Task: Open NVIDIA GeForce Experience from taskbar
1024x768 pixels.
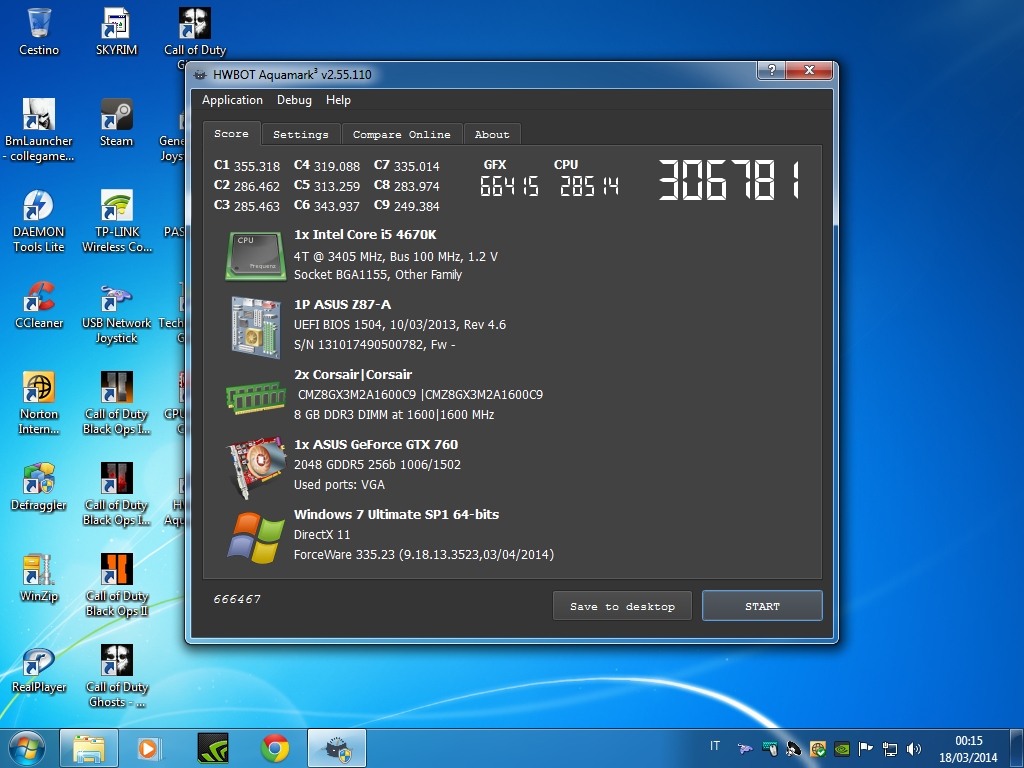Action: 213,748
